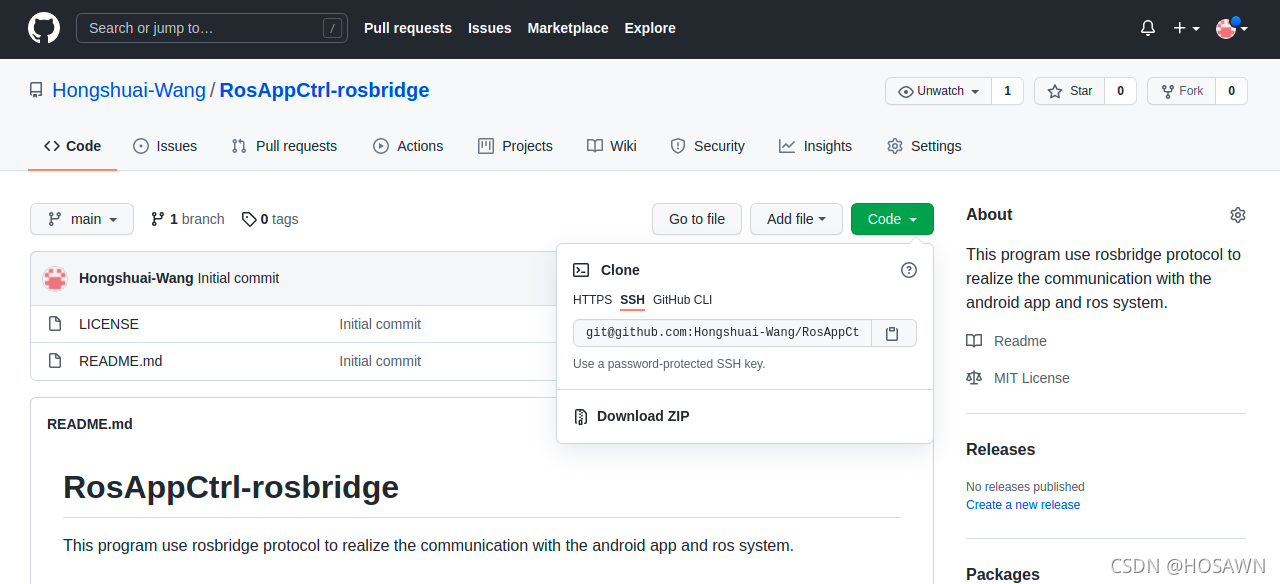1280x584 pixels.
Task: Open Initial commit link in LICENSE row
Action: point(380,324)
